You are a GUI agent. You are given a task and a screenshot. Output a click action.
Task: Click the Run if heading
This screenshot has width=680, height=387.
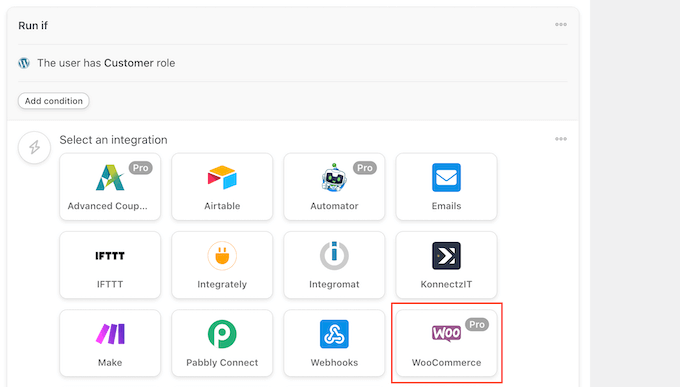point(33,26)
